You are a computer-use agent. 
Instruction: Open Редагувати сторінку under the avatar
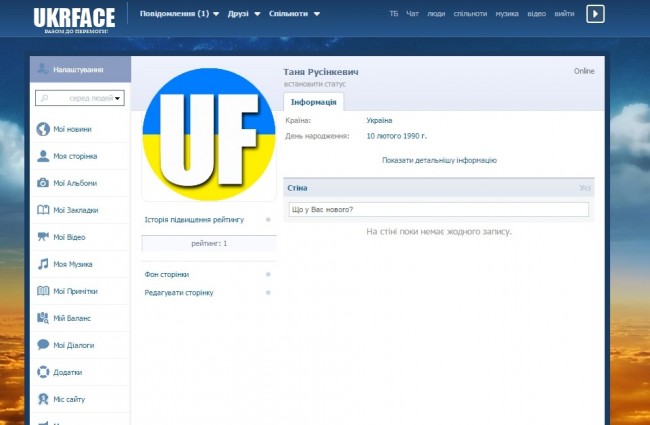point(179,293)
